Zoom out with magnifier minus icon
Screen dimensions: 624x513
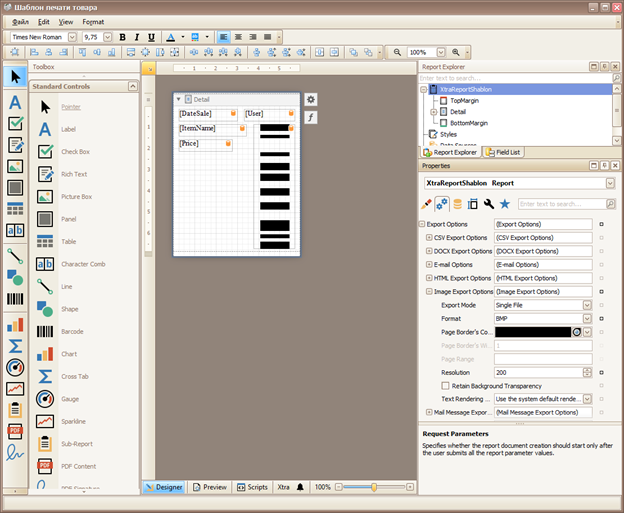coord(397,52)
